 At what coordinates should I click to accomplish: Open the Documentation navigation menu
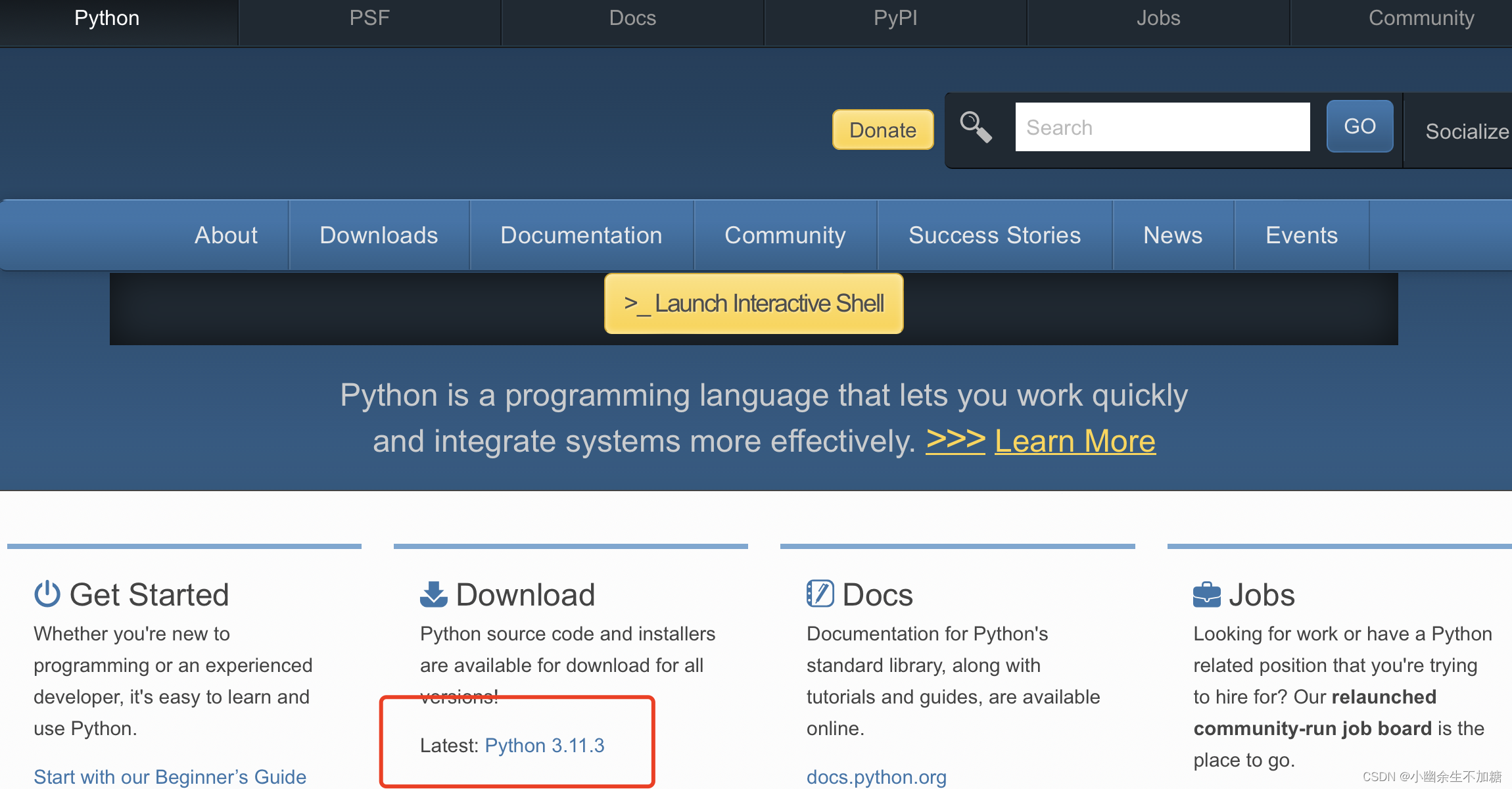pos(582,235)
